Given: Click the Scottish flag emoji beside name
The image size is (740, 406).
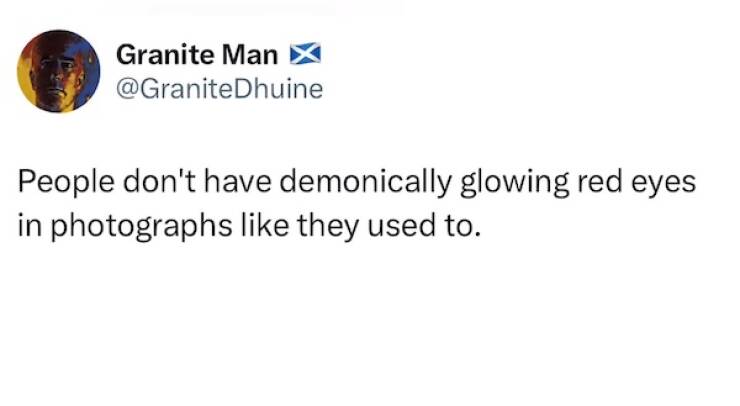Looking at the screenshot, I should [303, 53].
